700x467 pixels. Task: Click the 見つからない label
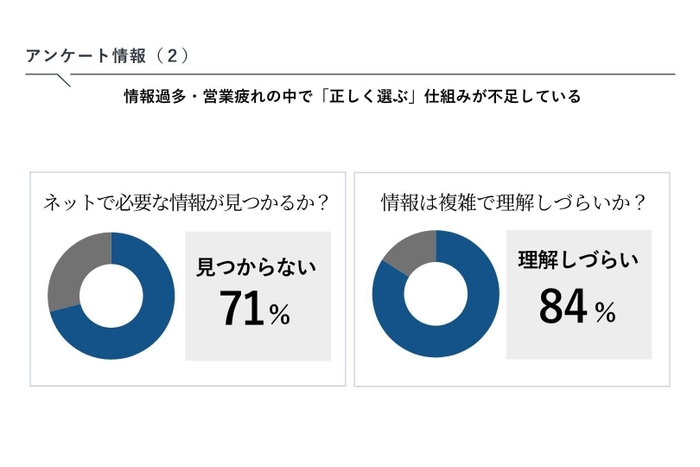point(256,266)
